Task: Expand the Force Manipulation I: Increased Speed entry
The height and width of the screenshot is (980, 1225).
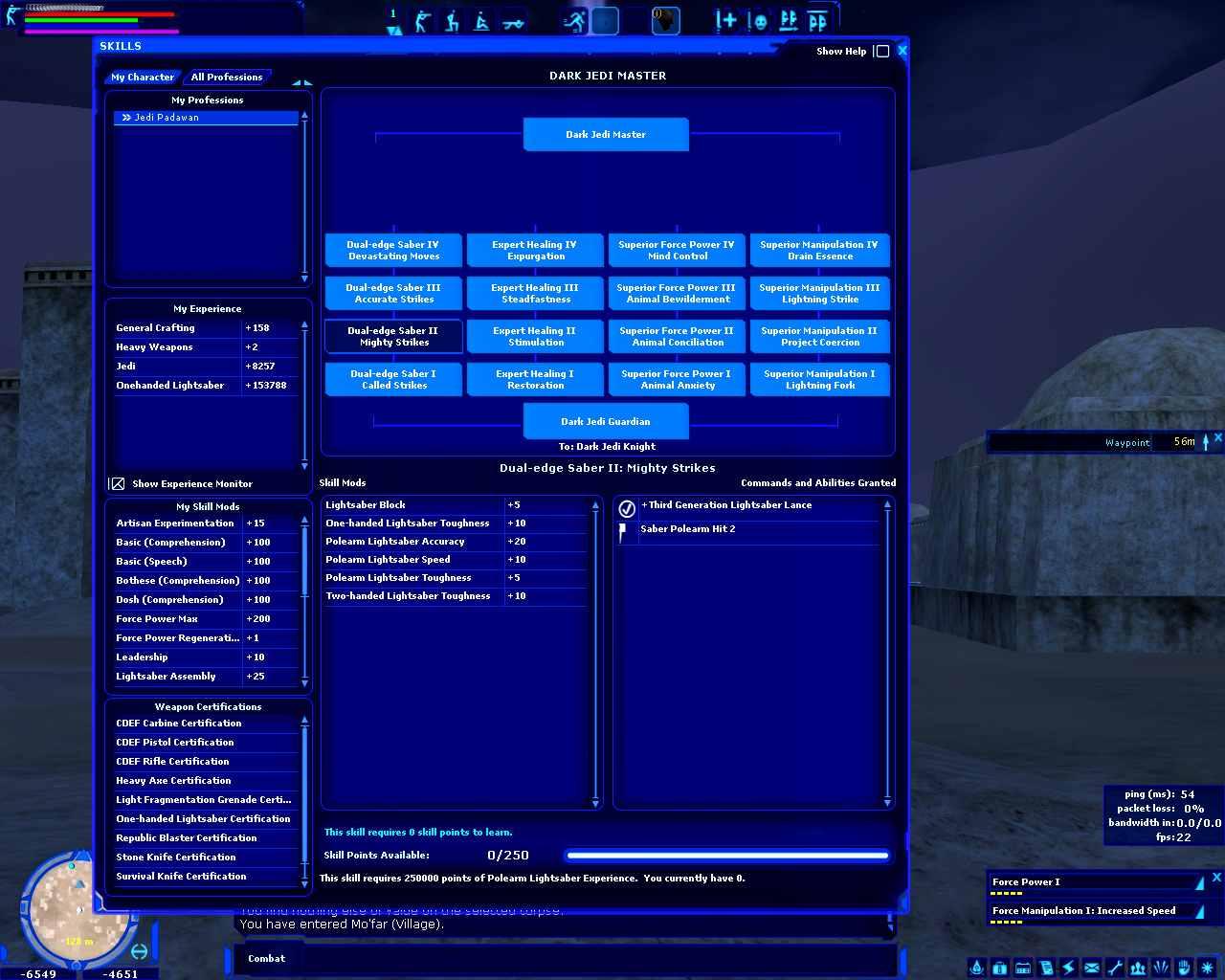Action: [1199, 911]
